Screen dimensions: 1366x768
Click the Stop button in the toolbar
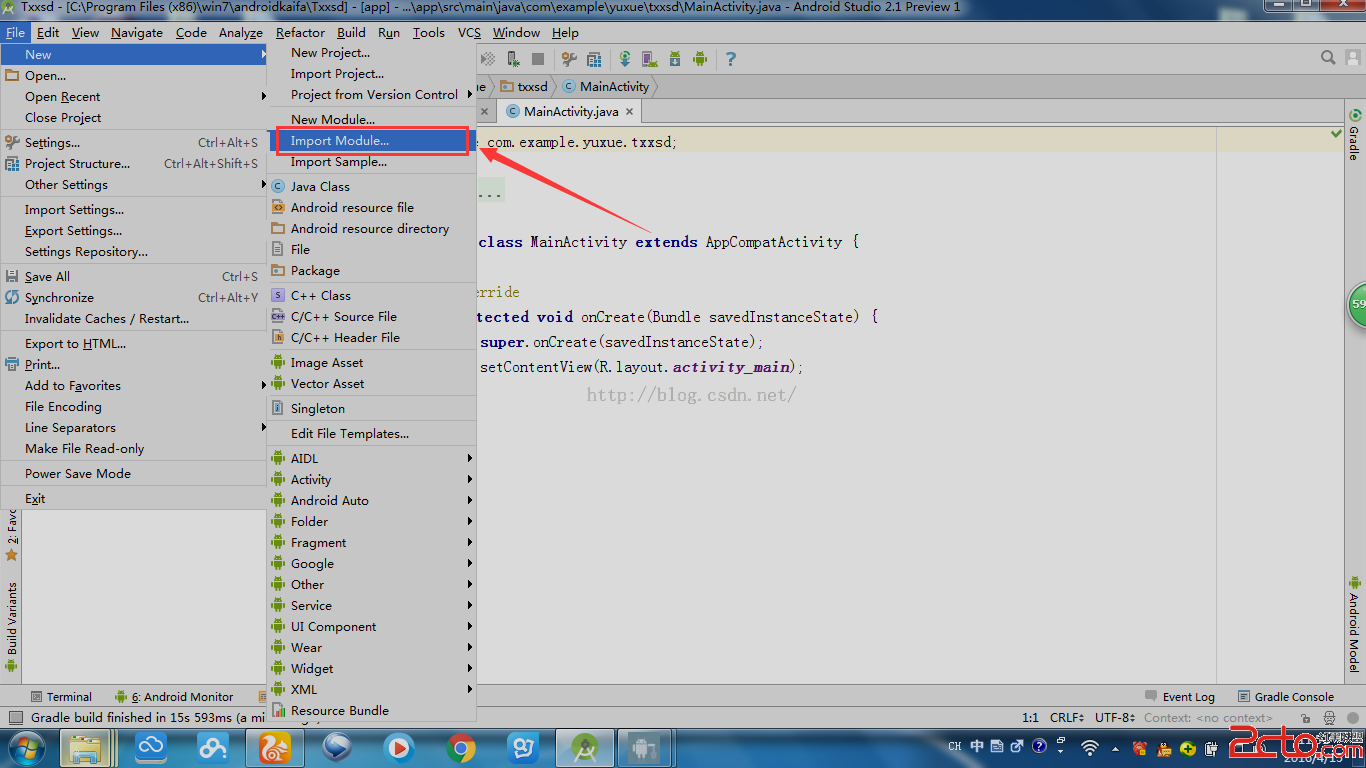click(538, 59)
